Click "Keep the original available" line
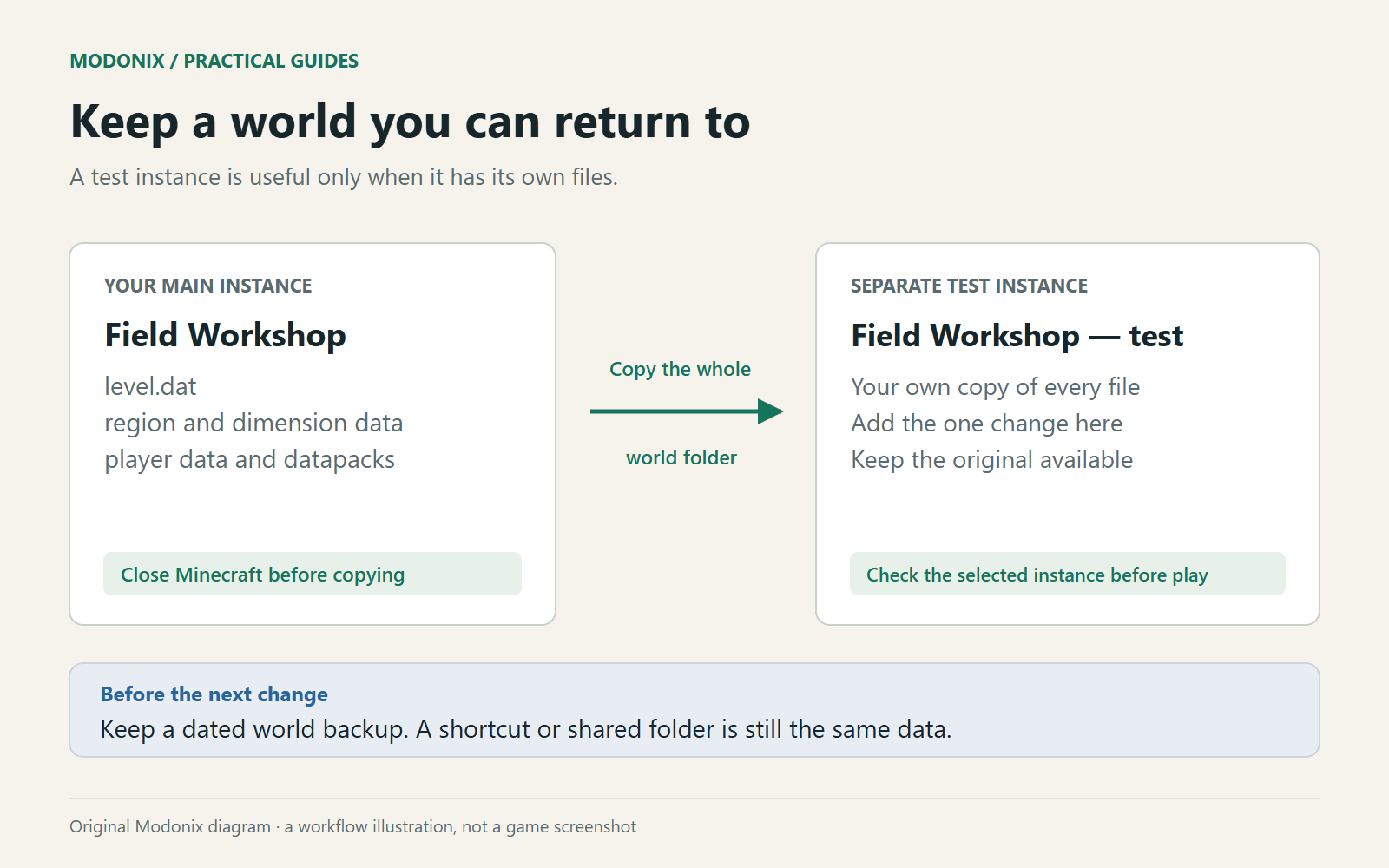The width and height of the screenshot is (1389, 868). (991, 460)
